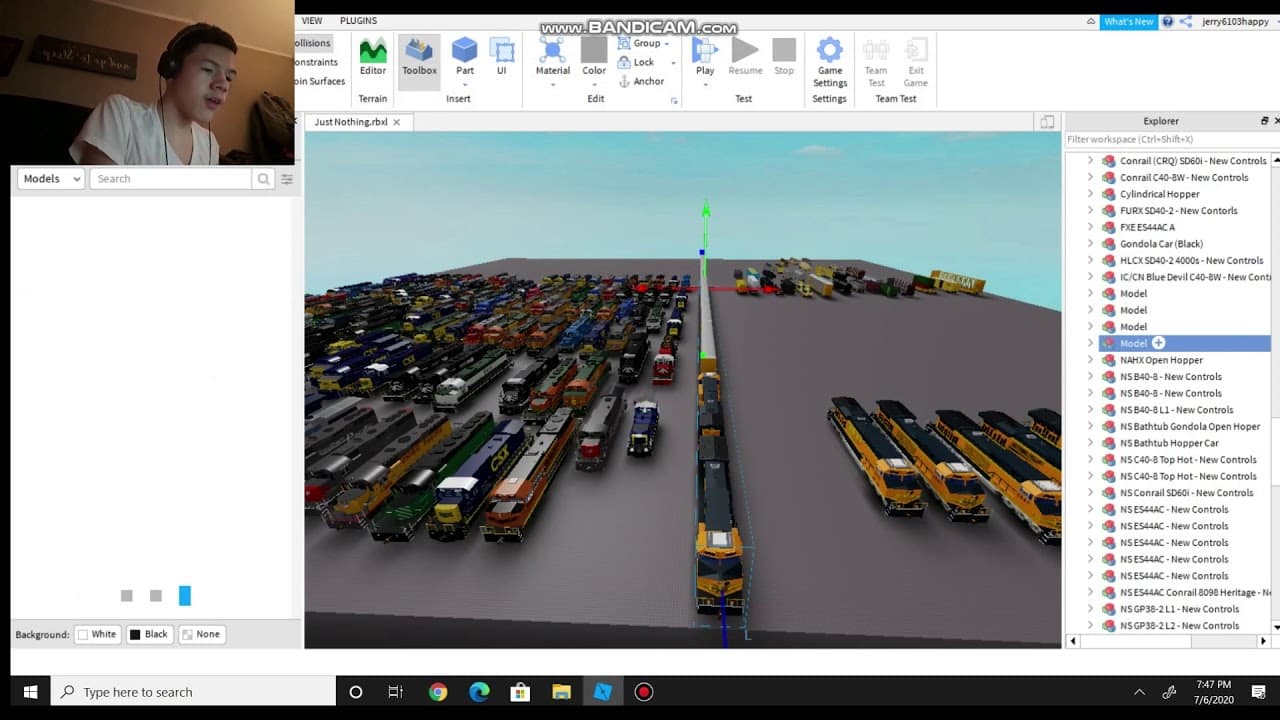Open the help question mark icon
The height and width of the screenshot is (720, 1280).
pos(1167,21)
